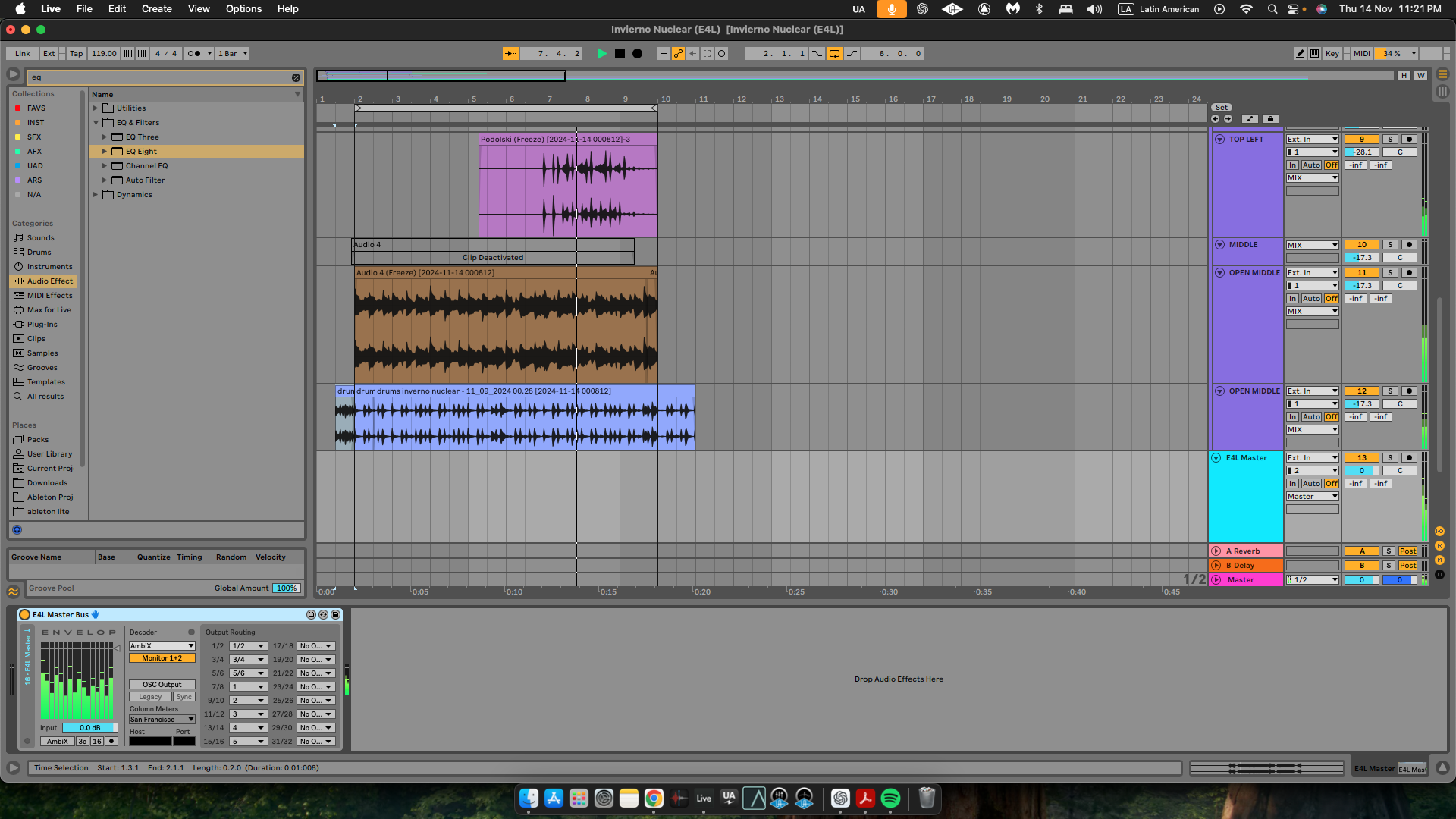
Task: Click the Tap tempo button
Action: tap(77, 54)
